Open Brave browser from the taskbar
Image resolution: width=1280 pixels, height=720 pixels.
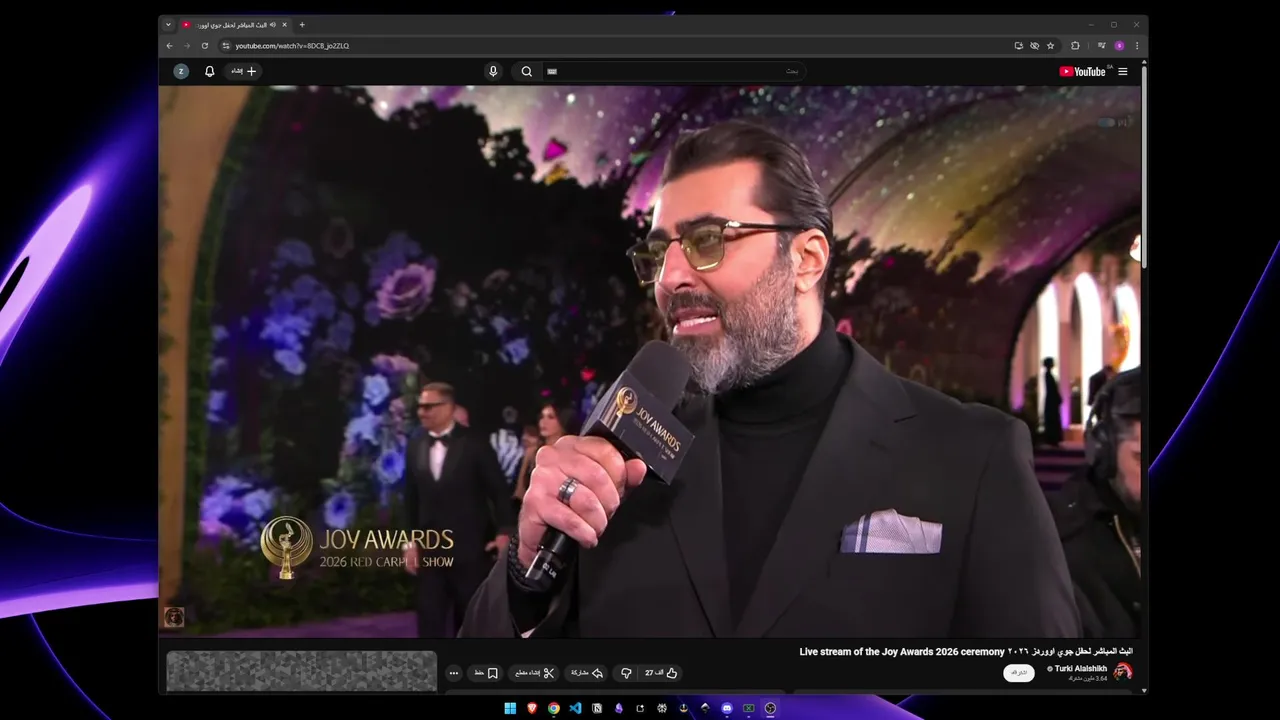tap(532, 708)
